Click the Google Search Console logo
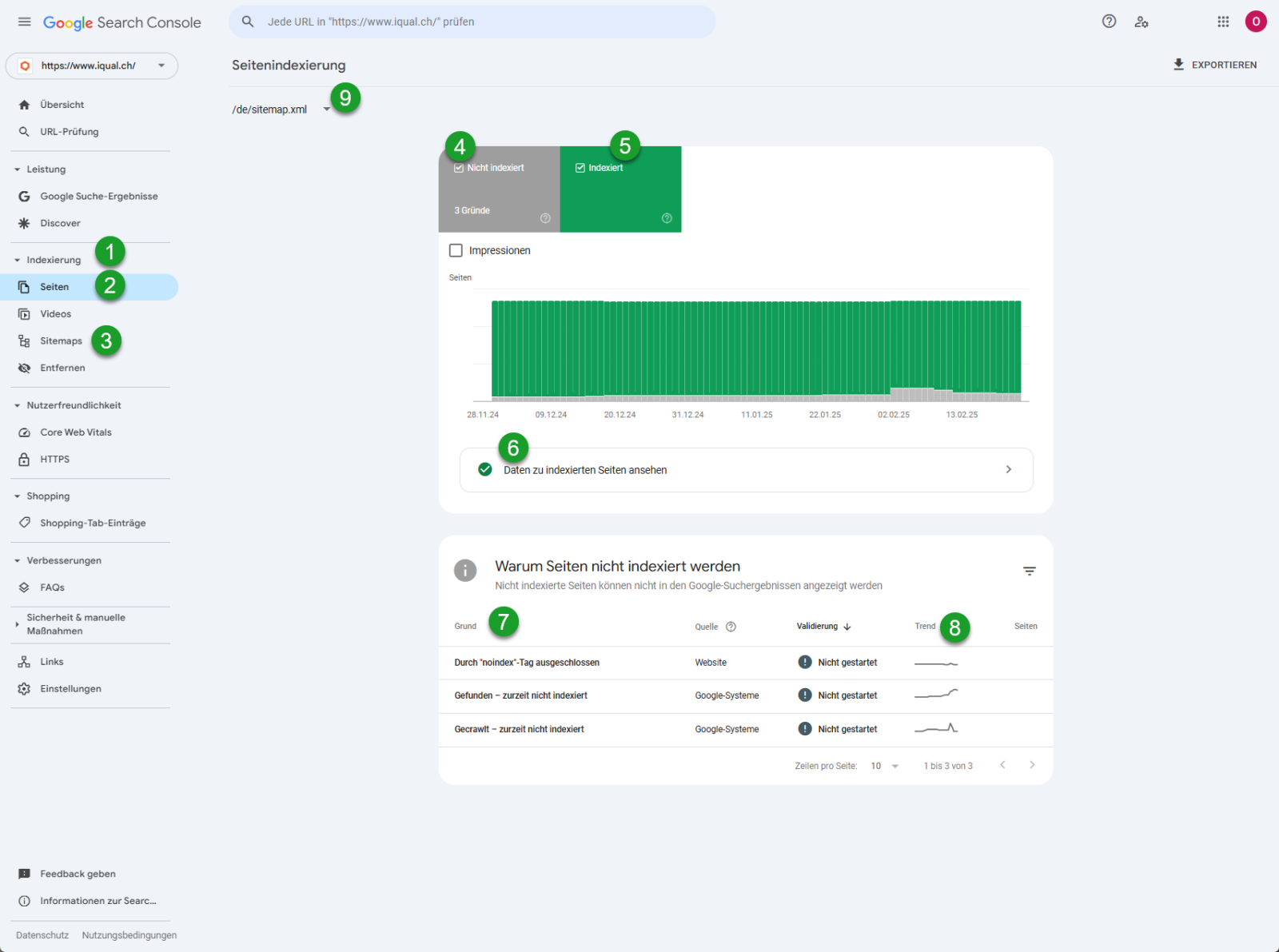1279x952 pixels. click(122, 22)
